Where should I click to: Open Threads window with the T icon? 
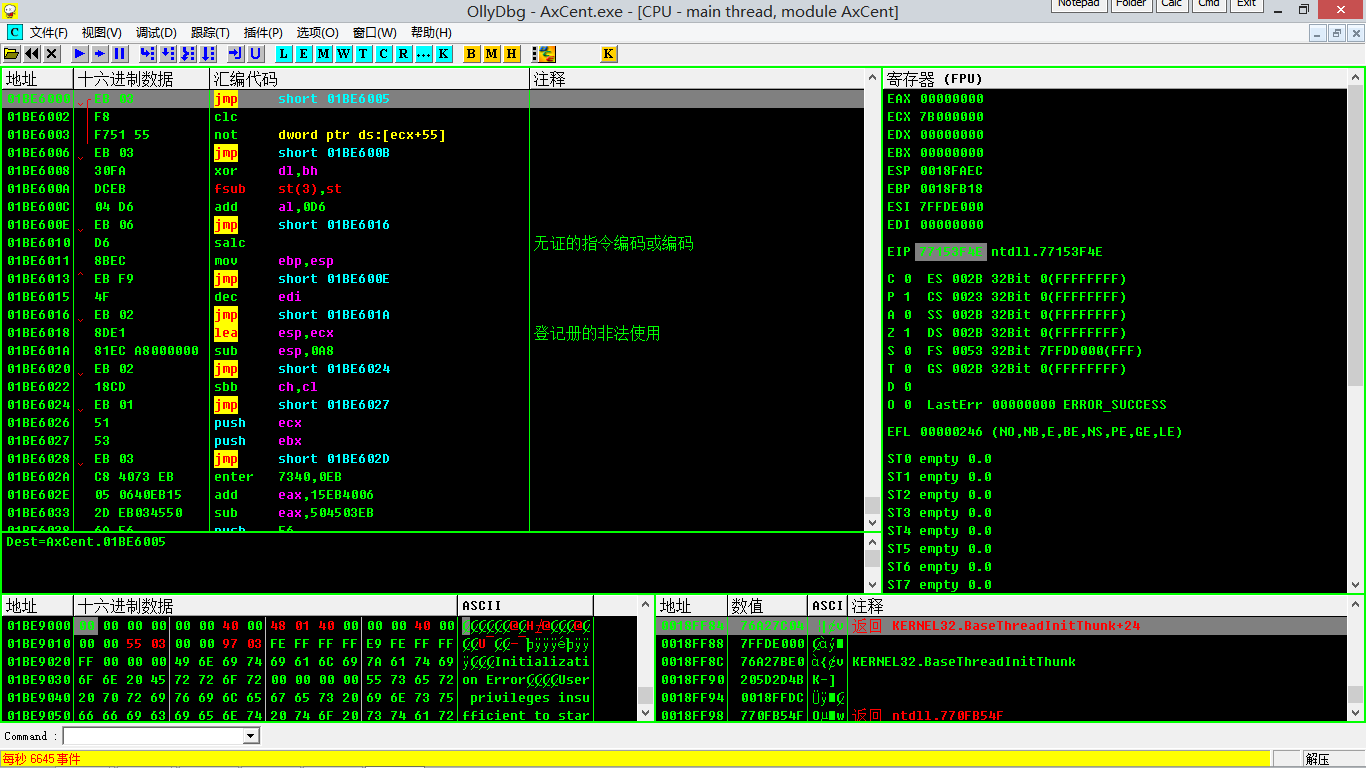pyautogui.click(x=364, y=53)
